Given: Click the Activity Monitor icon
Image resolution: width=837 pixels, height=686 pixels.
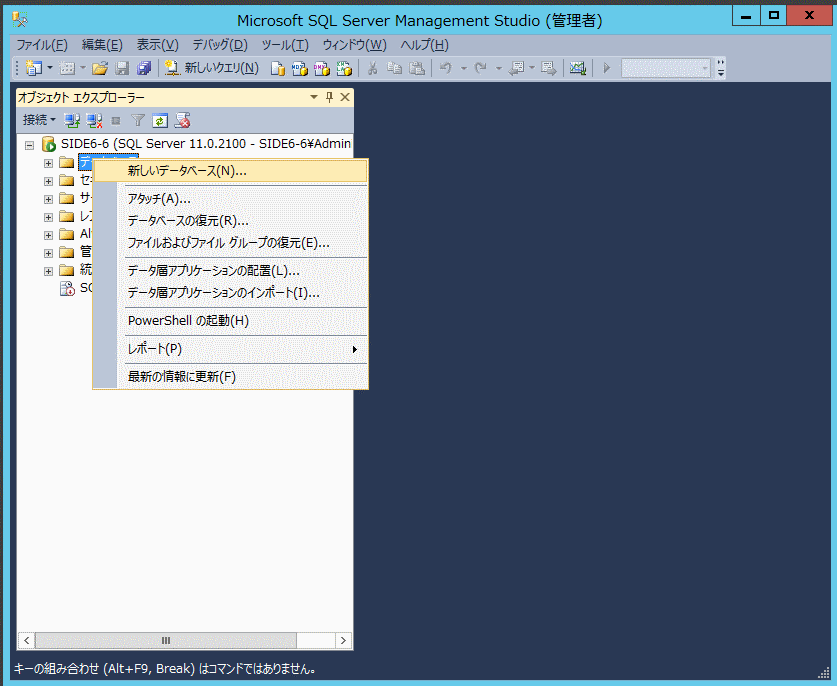Looking at the screenshot, I should pos(578,68).
